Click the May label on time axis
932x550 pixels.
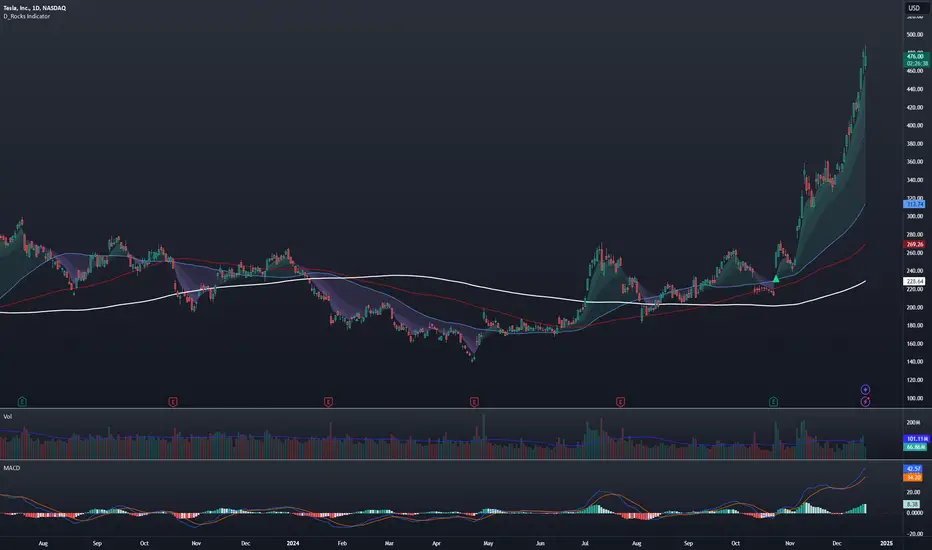(488, 543)
